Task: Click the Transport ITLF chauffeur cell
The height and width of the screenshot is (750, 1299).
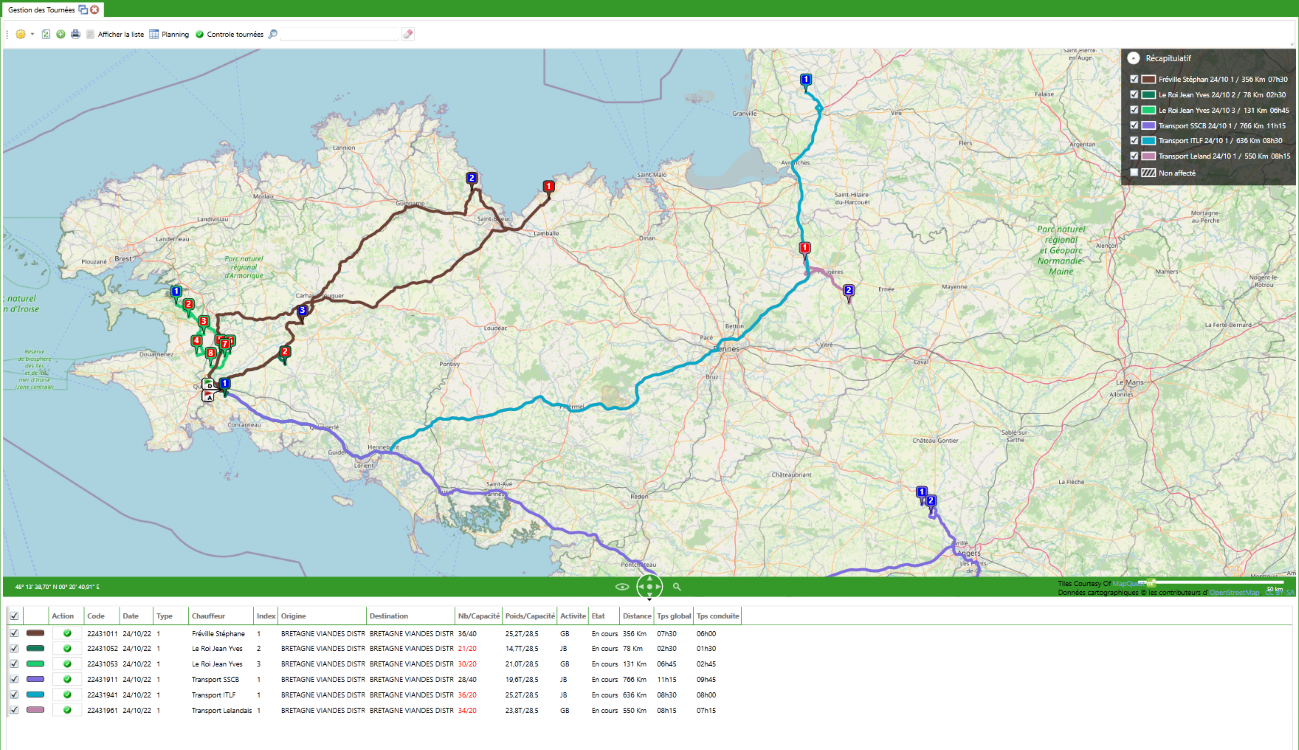Action: click(x=213, y=694)
